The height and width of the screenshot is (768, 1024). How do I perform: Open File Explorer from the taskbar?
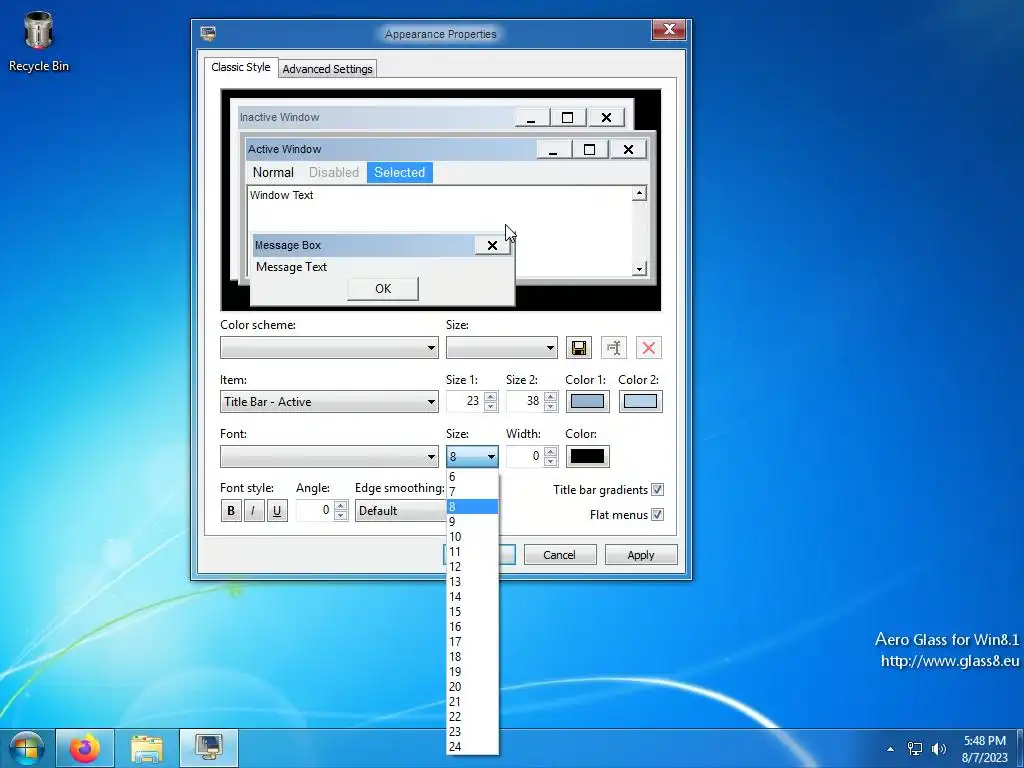[x=147, y=748]
